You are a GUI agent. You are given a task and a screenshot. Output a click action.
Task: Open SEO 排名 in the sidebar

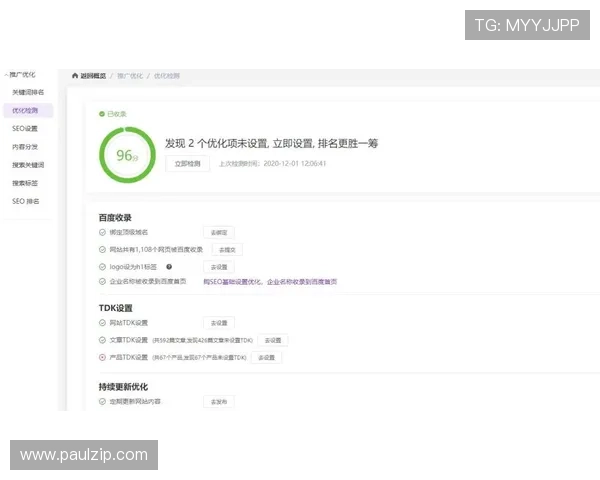coord(26,201)
